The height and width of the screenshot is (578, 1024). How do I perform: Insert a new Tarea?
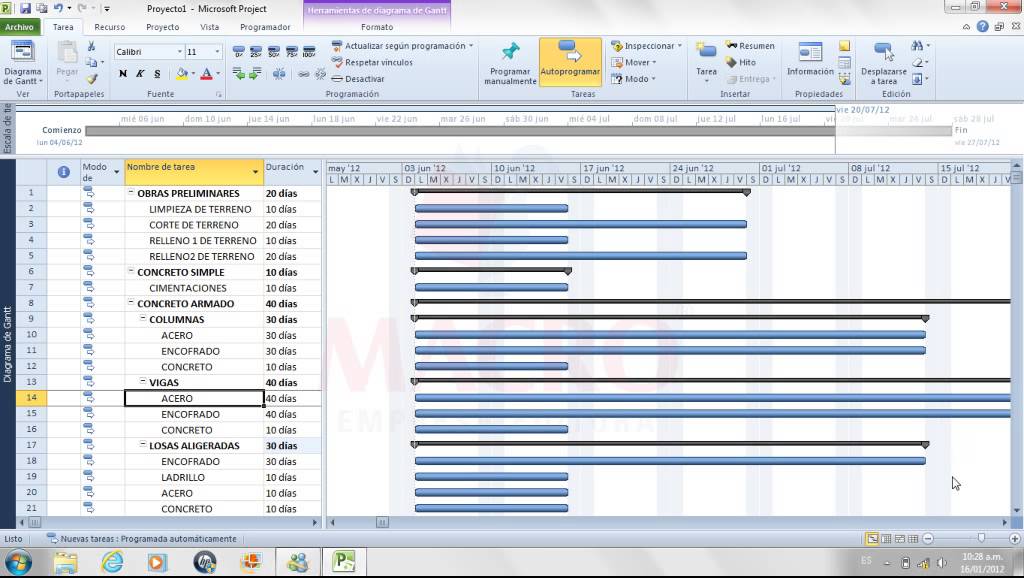(x=706, y=61)
